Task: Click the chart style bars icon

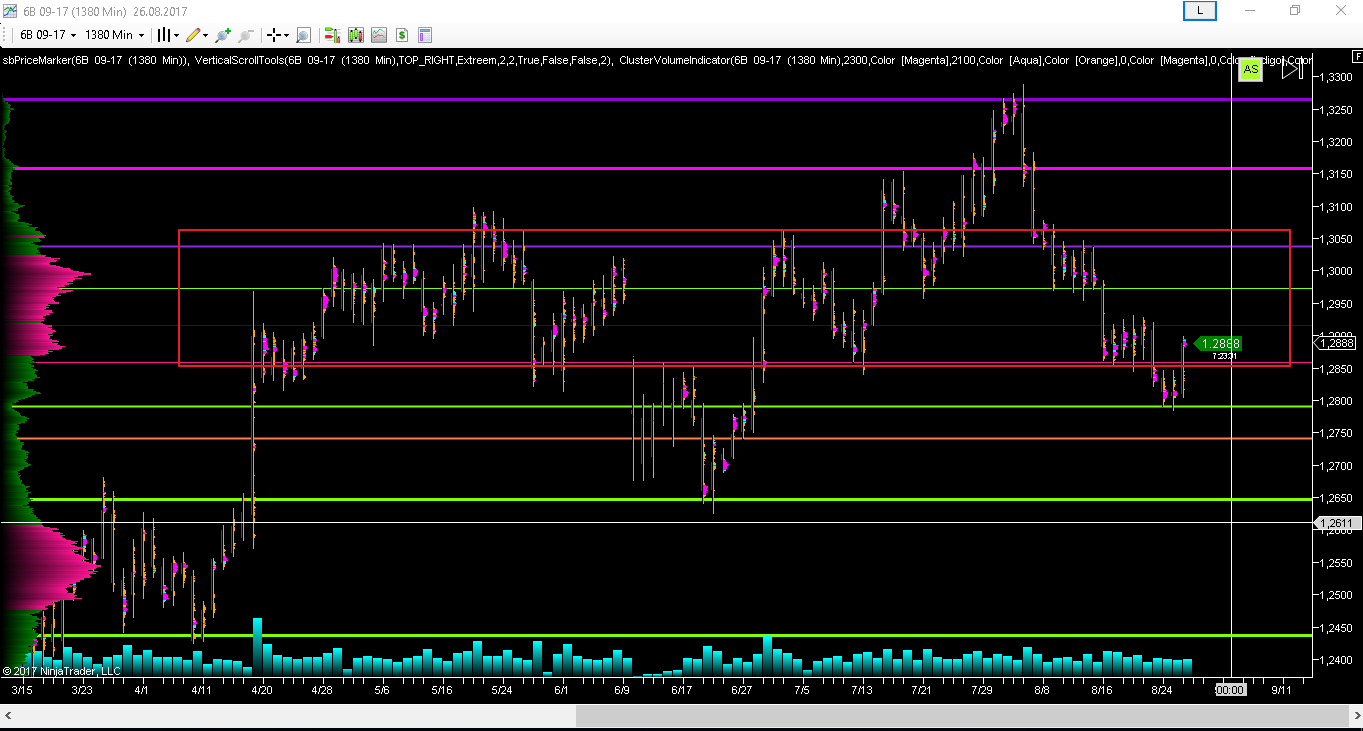Action: (164, 35)
